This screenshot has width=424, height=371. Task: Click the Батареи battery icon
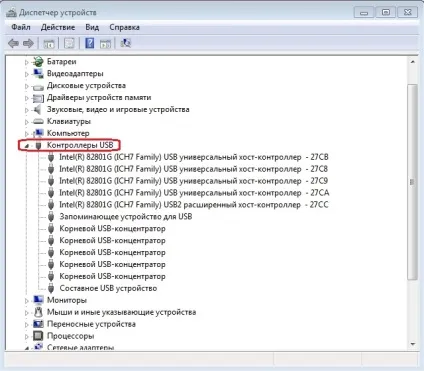pos(38,61)
